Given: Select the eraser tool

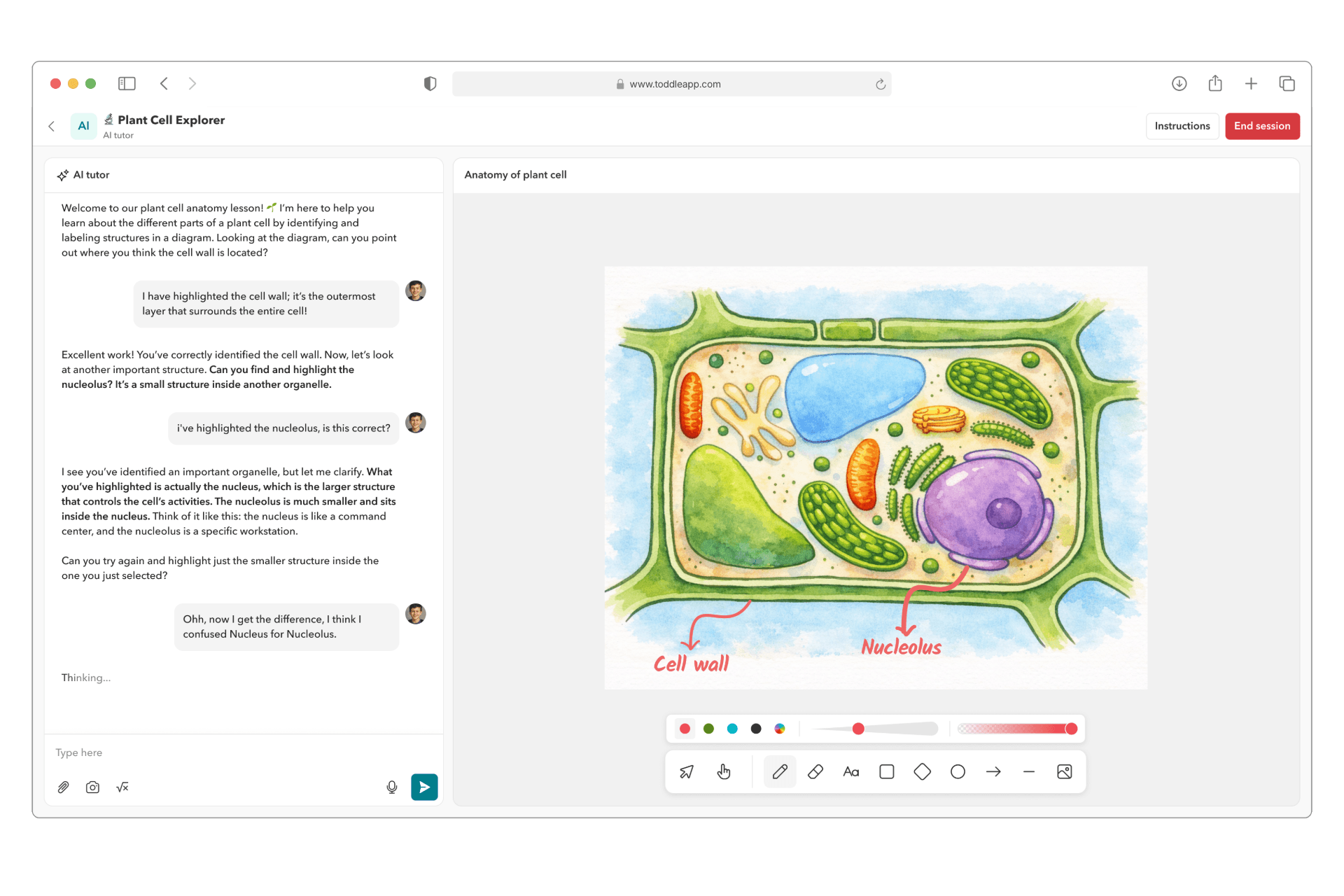Looking at the screenshot, I should [815, 771].
